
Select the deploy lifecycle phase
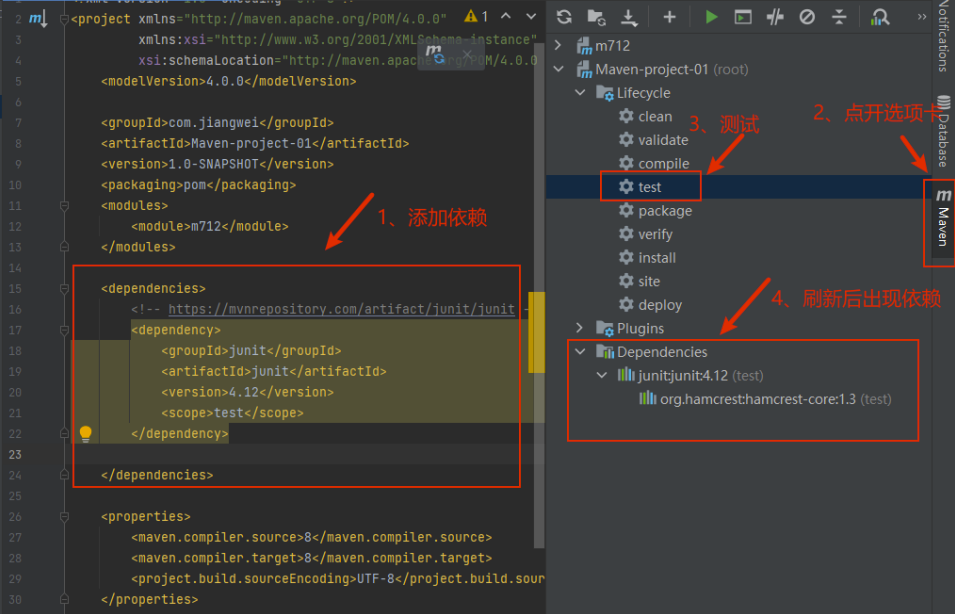point(660,305)
